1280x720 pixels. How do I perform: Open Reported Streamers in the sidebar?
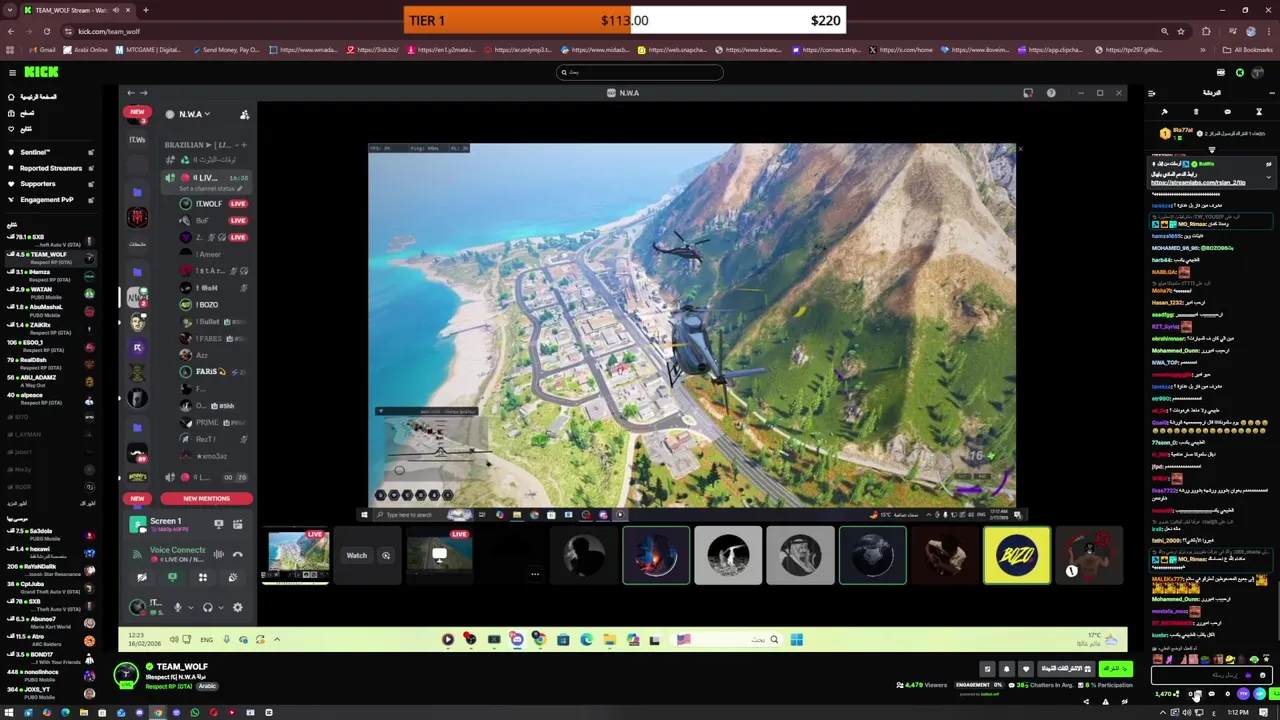point(51,168)
